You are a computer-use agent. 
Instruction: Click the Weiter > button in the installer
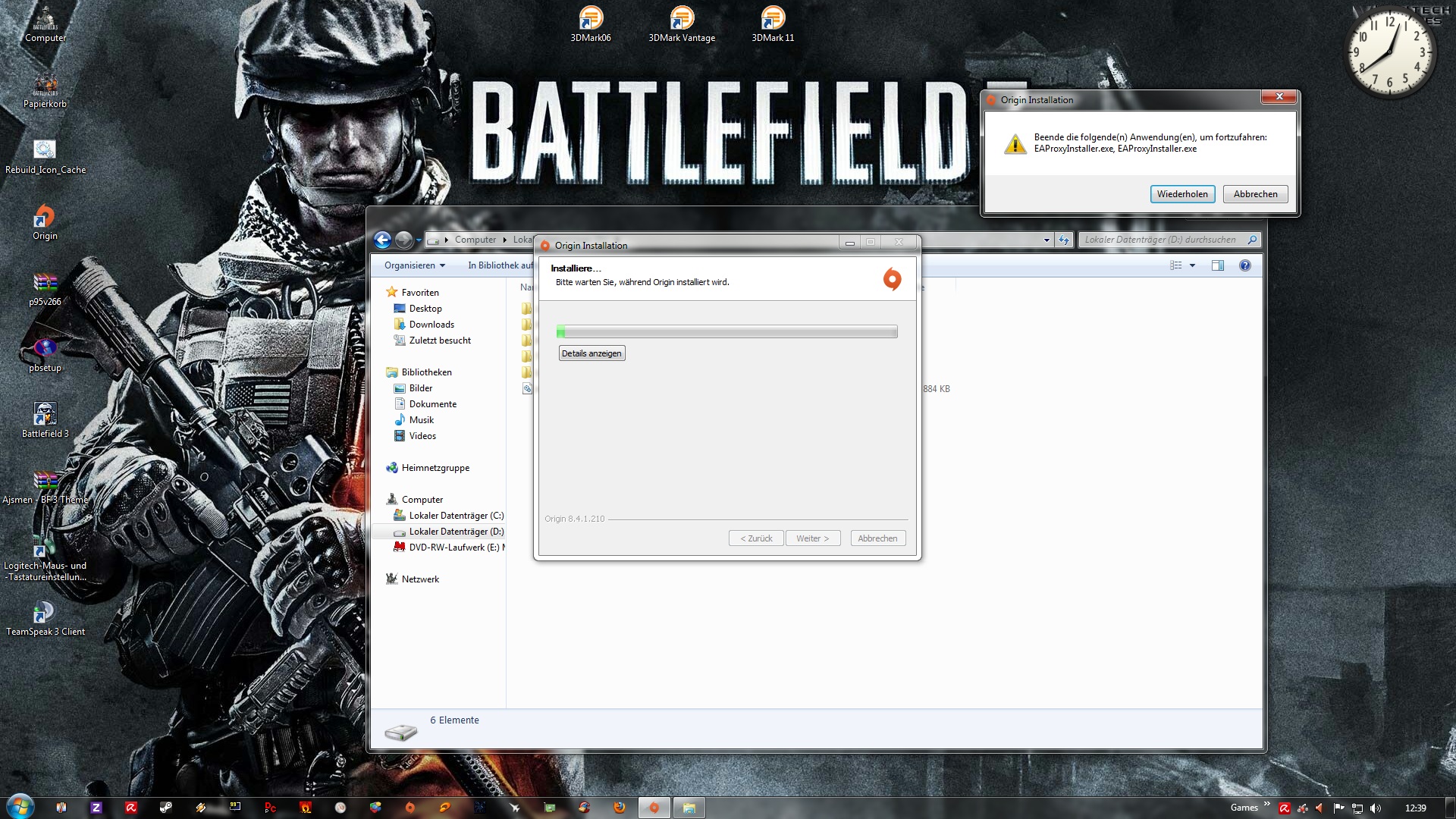click(x=813, y=538)
